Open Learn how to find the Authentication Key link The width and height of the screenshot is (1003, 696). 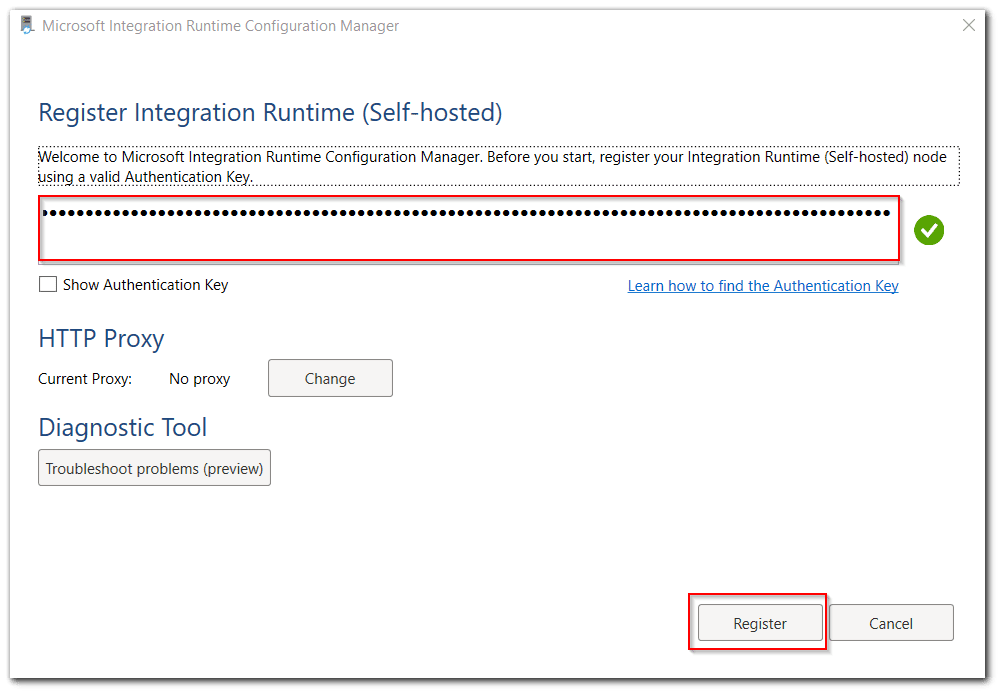[x=762, y=285]
